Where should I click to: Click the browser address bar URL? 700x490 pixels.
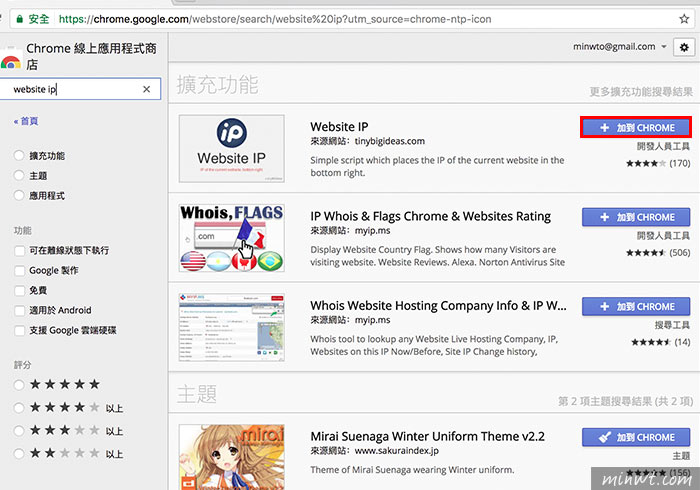coord(275,19)
